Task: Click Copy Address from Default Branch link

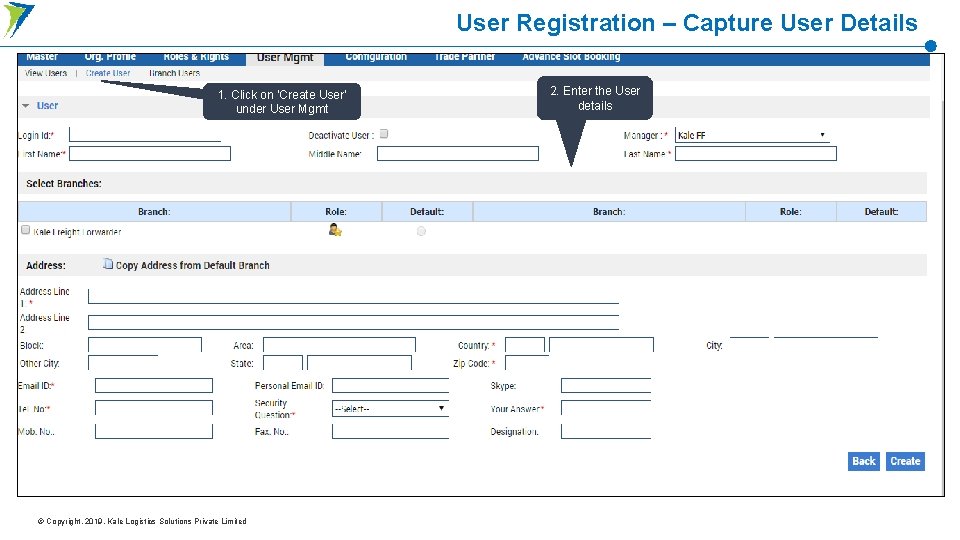Action: point(192,265)
